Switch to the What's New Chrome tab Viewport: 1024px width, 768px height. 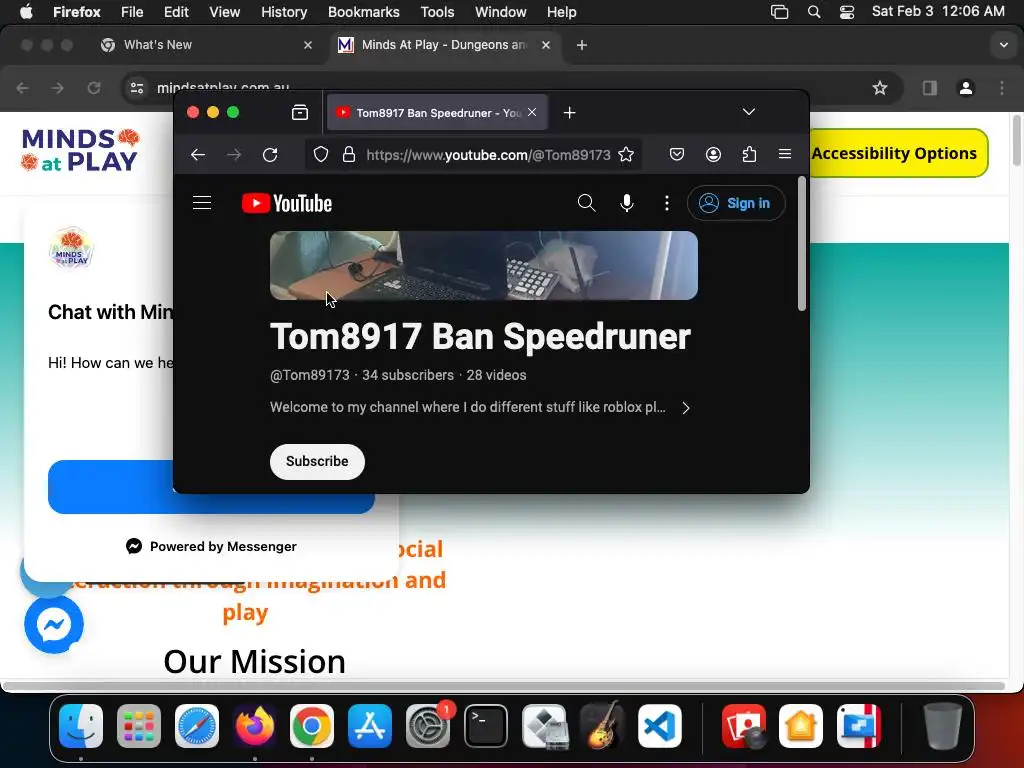tap(207, 45)
